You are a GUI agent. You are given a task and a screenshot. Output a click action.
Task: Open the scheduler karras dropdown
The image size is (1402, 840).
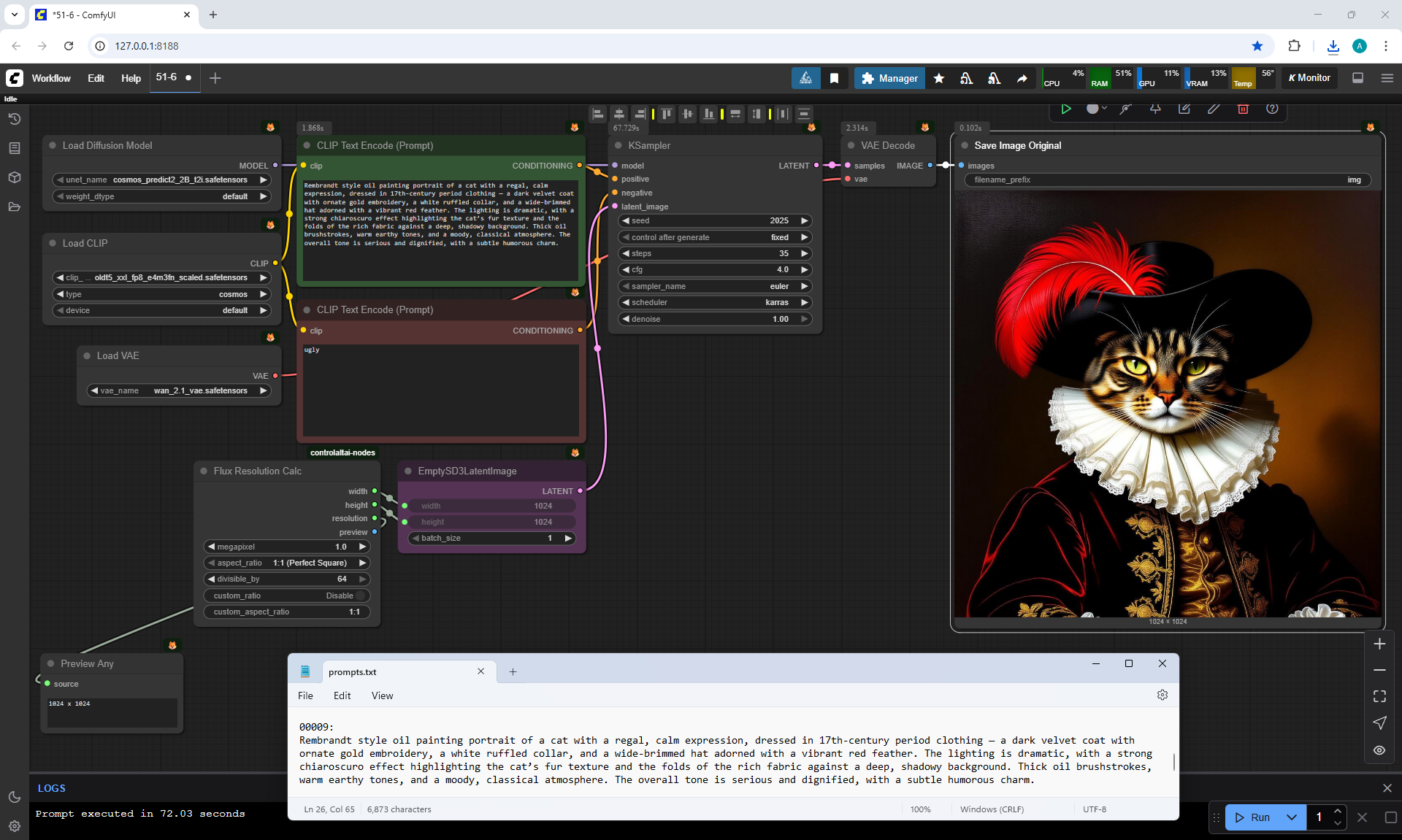[x=714, y=302]
